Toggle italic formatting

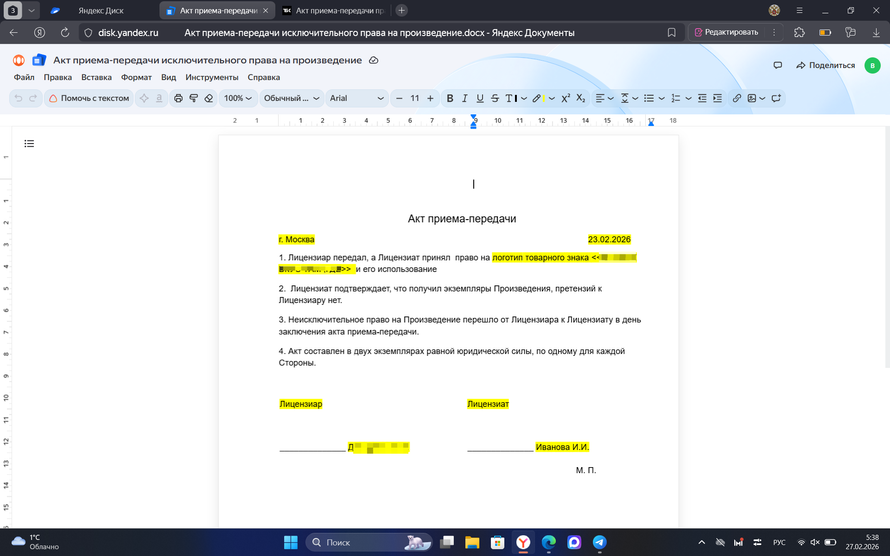coord(465,98)
